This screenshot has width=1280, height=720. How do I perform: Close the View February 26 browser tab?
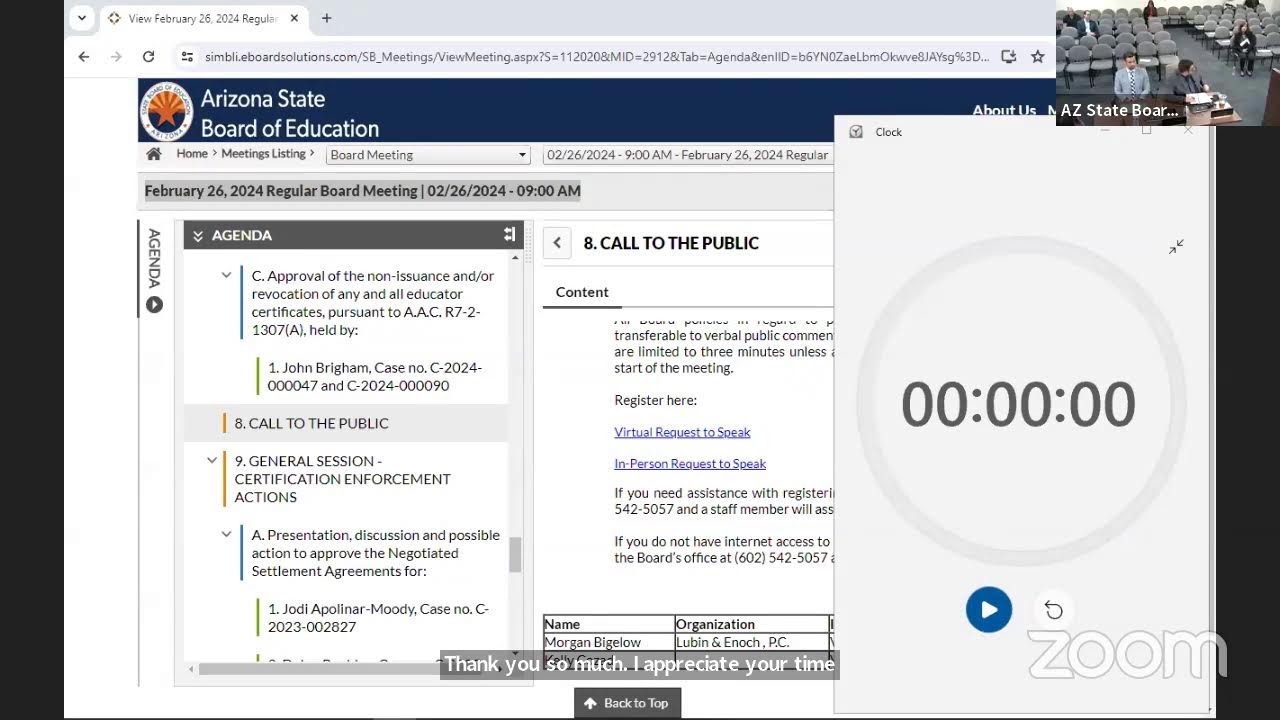tap(294, 18)
